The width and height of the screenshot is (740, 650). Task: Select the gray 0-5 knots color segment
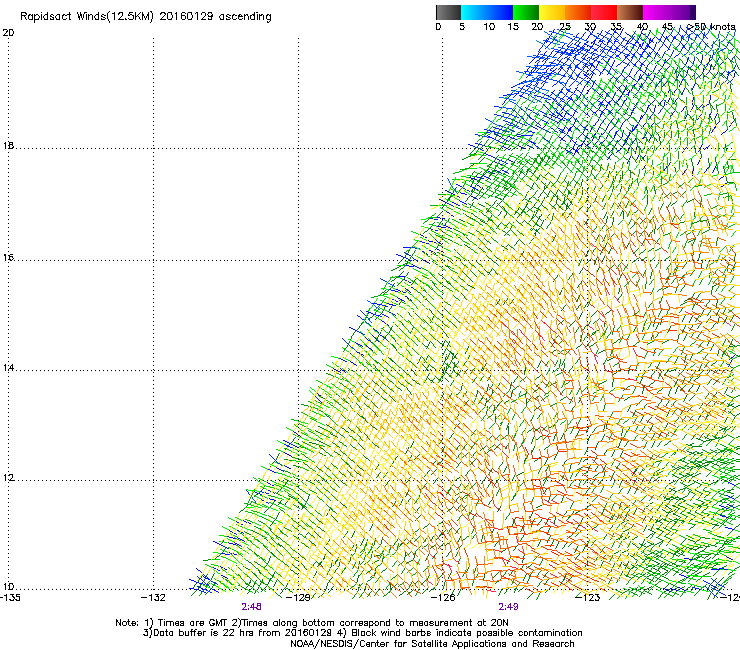pyautogui.click(x=448, y=12)
